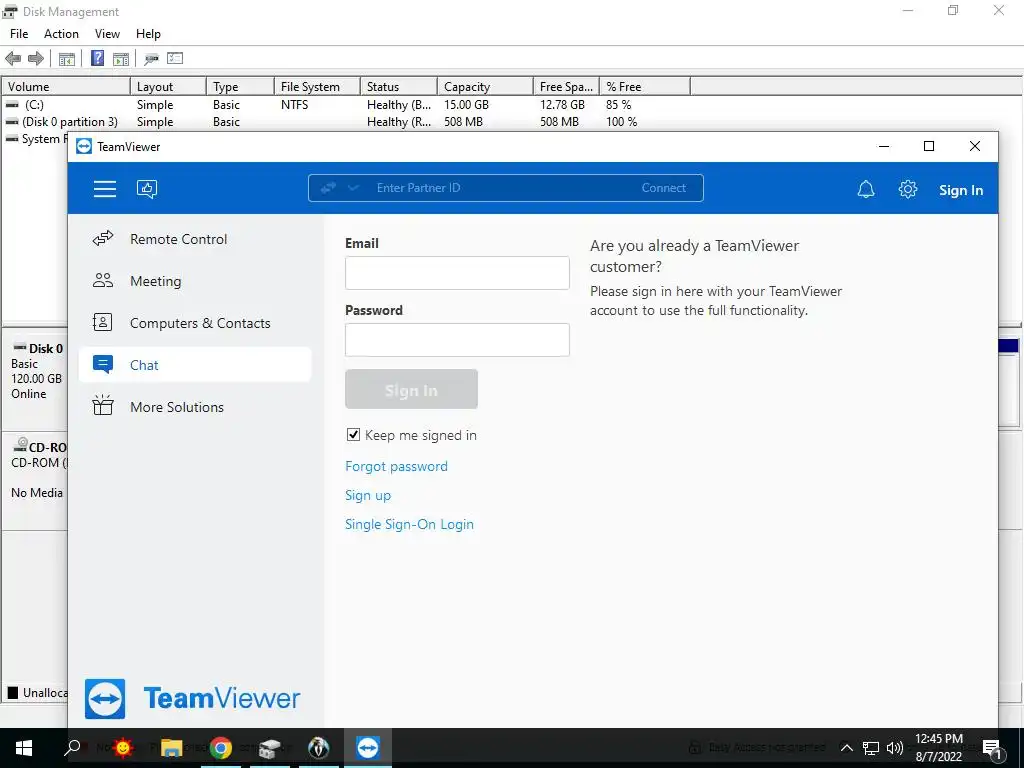
Task: Open the TeamViewer hamburger menu
Action: [104, 189]
